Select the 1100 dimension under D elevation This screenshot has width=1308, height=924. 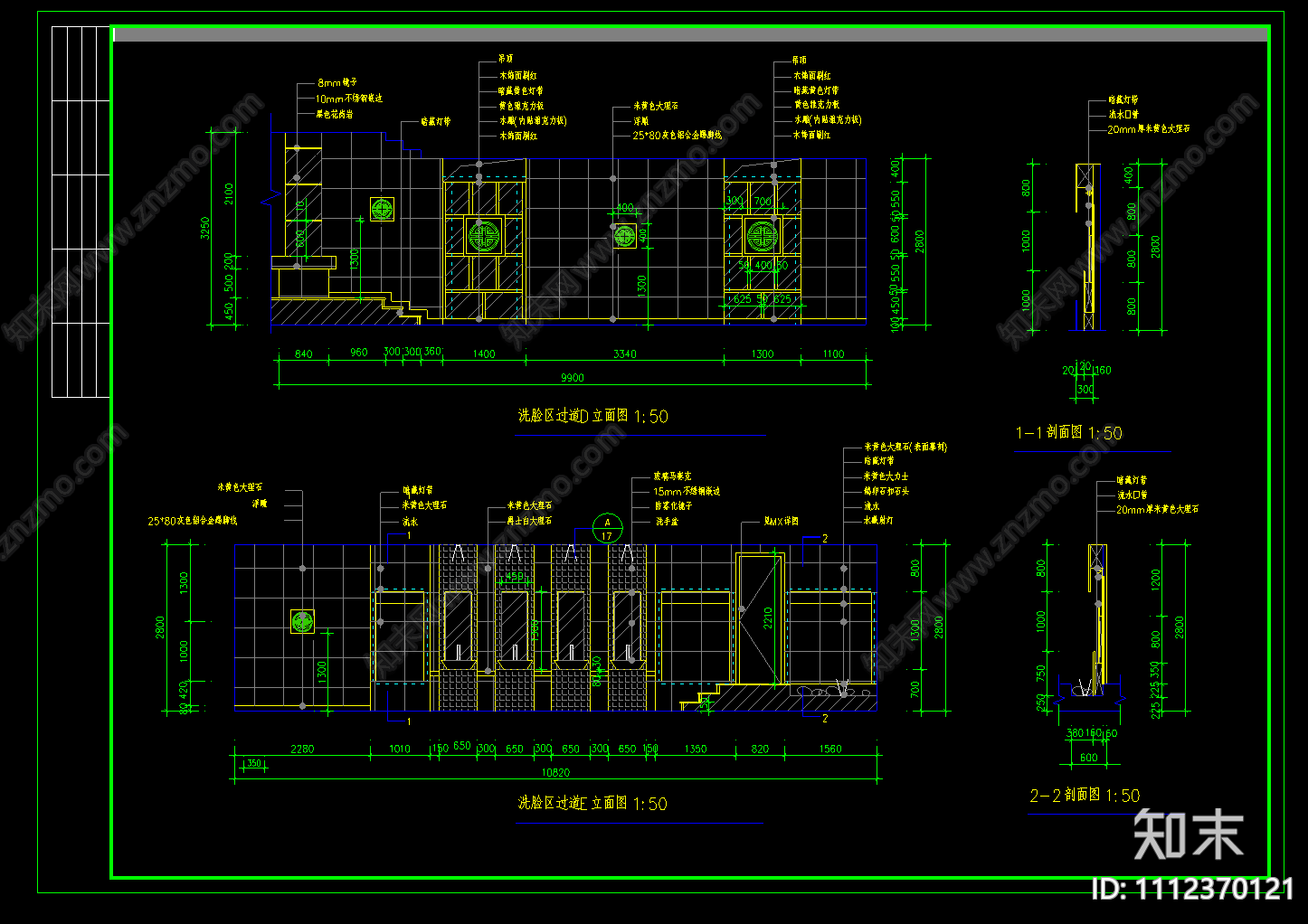(833, 354)
